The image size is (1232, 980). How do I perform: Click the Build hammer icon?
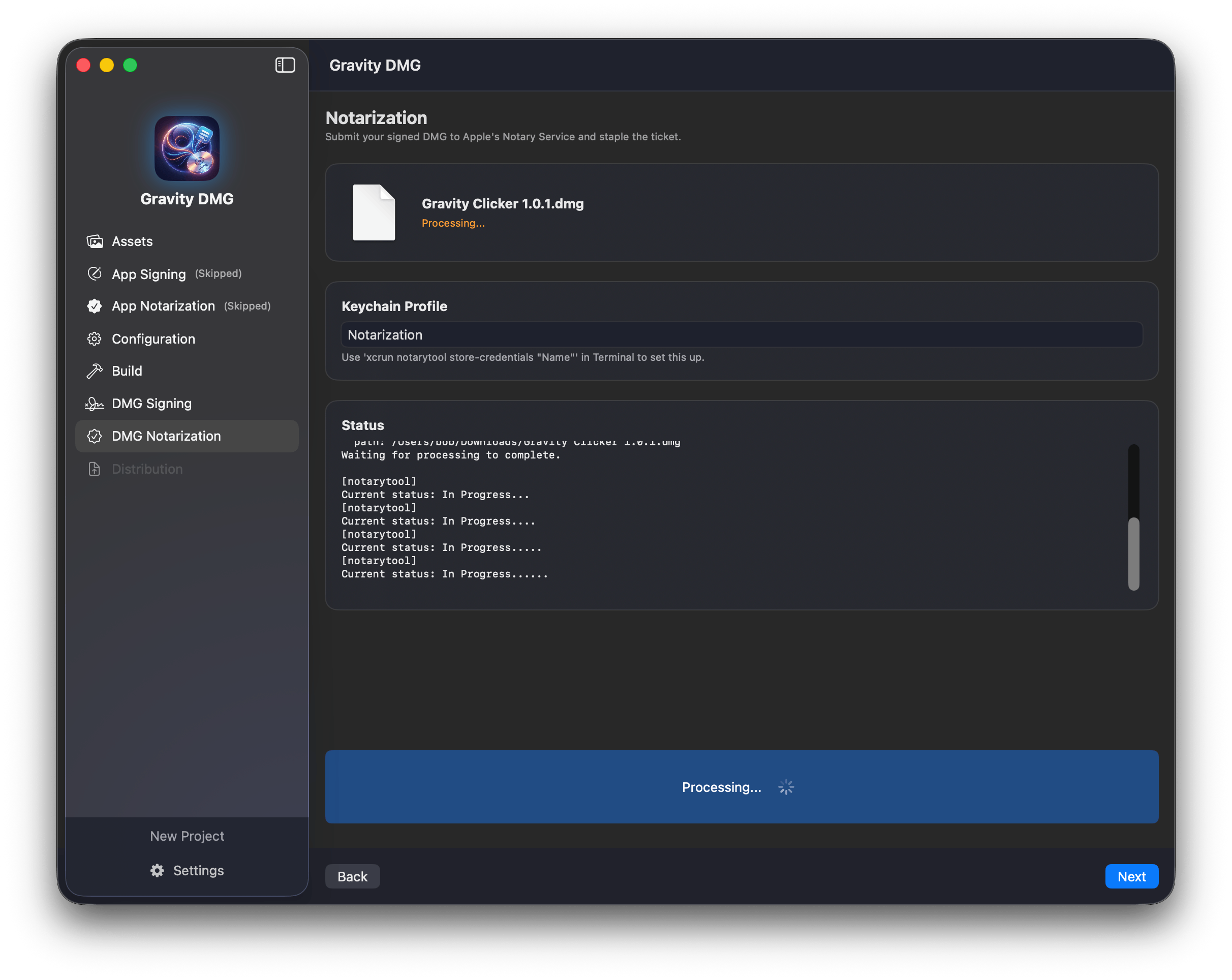point(95,371)
